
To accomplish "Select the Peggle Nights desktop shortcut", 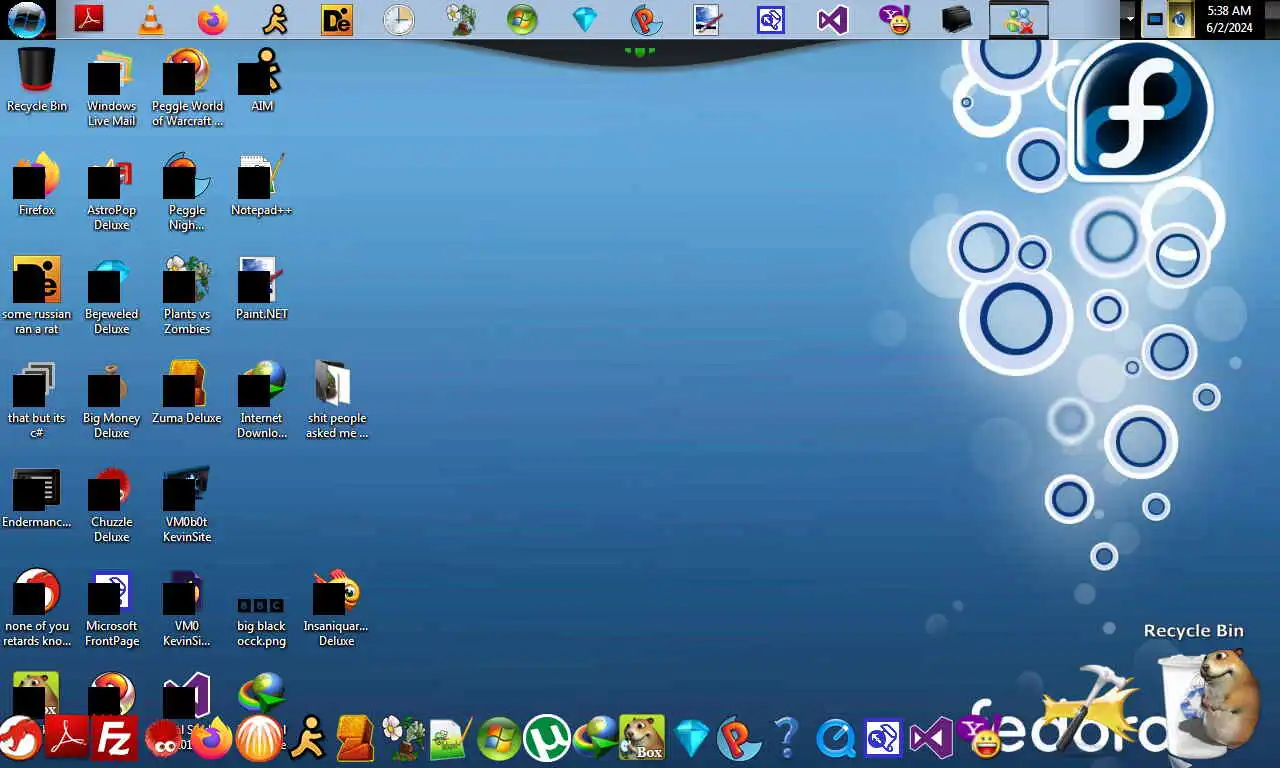I will 187,192.
